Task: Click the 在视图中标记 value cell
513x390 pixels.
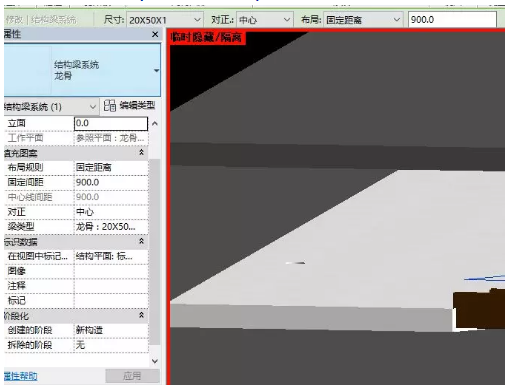Action: tap(111, 256)
